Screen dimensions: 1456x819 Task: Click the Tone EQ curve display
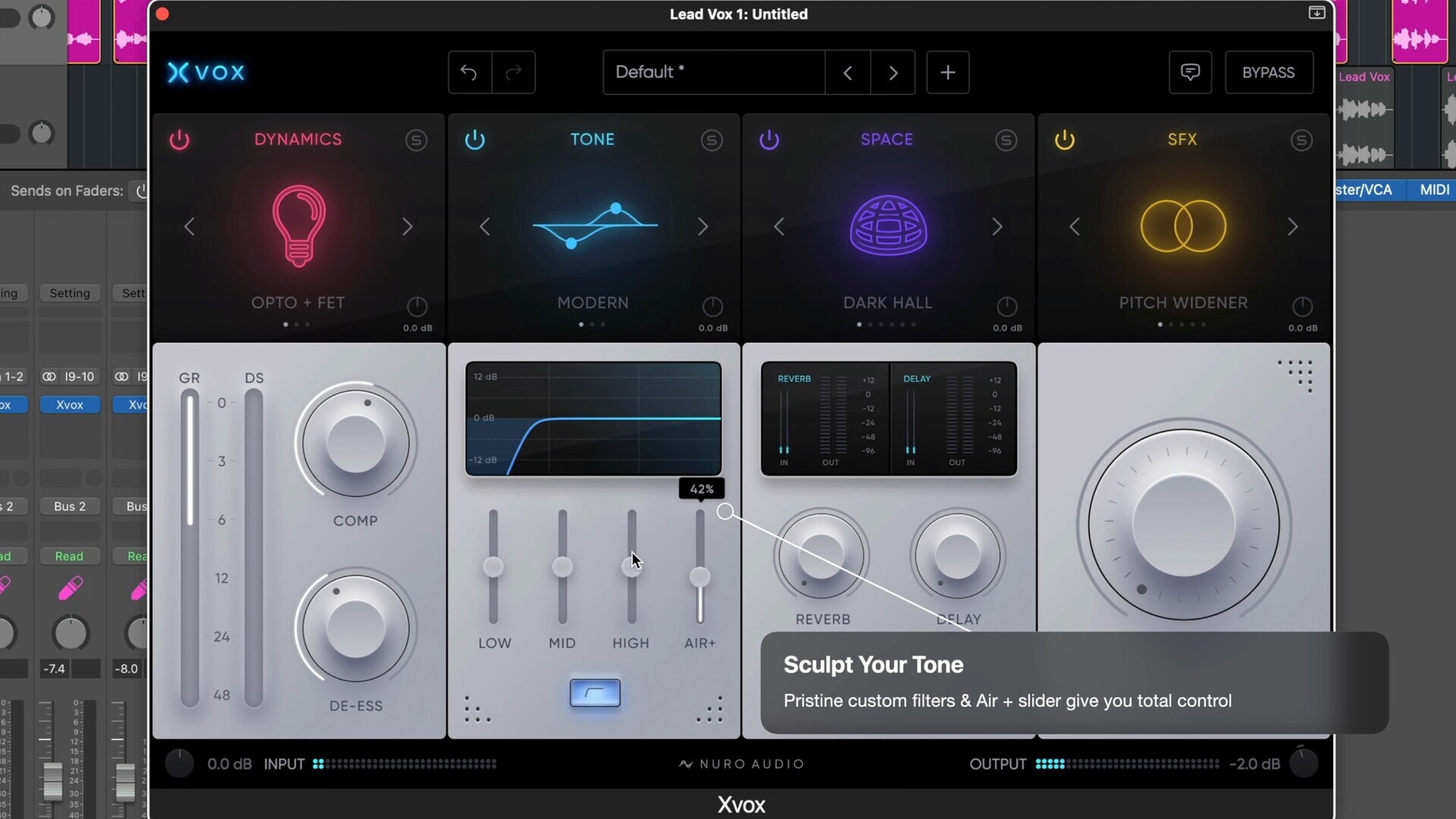point(594,419)
